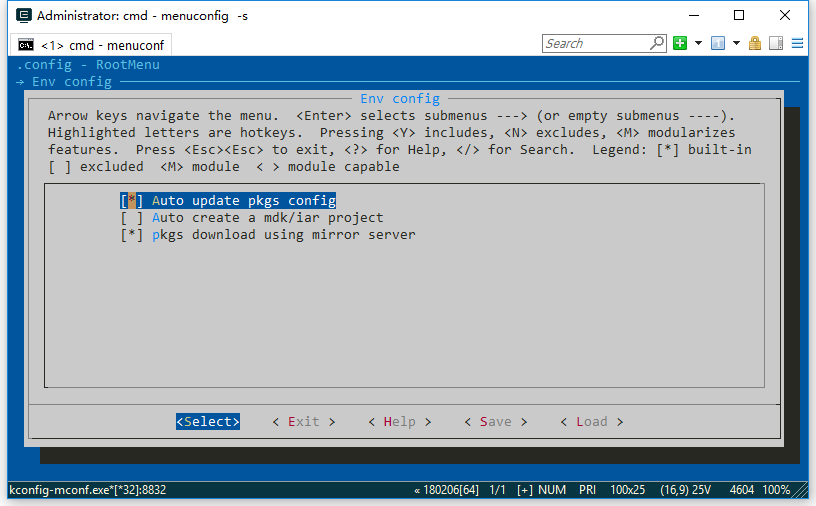Click the ConEmu icon in title bar
This screenshot has width=816, height=506.
coord(20,15)
